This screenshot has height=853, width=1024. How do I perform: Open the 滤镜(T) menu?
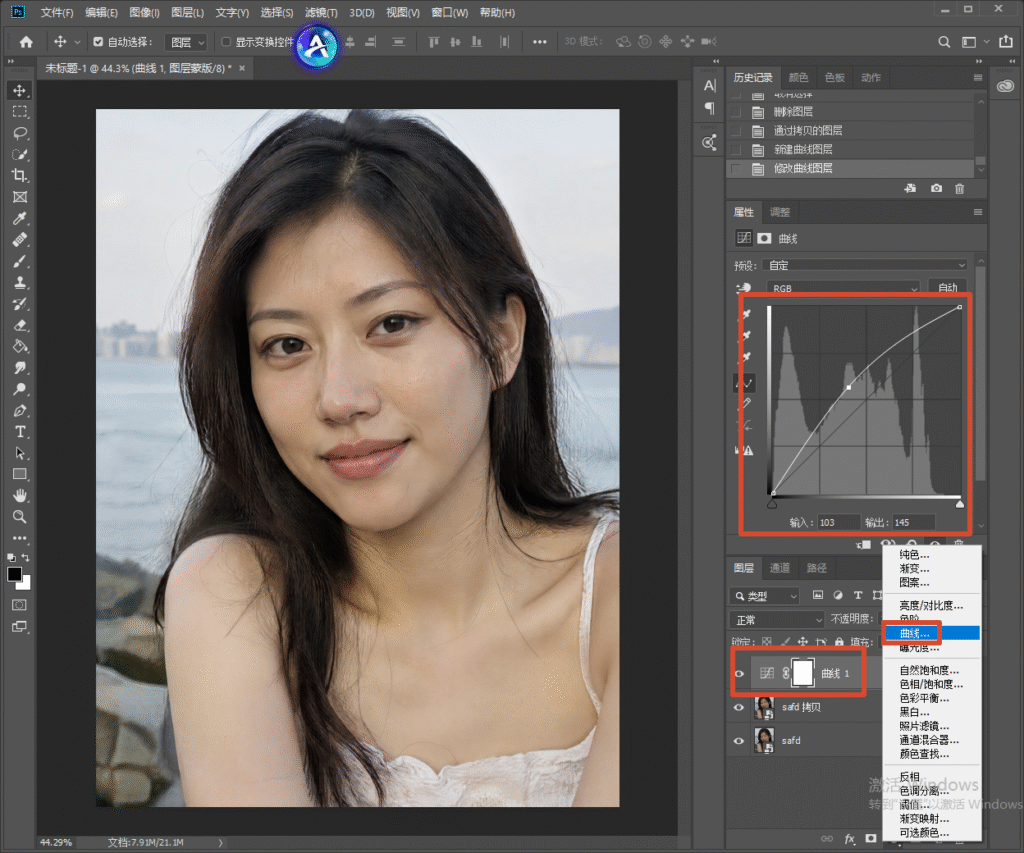(x=321, y=12)
